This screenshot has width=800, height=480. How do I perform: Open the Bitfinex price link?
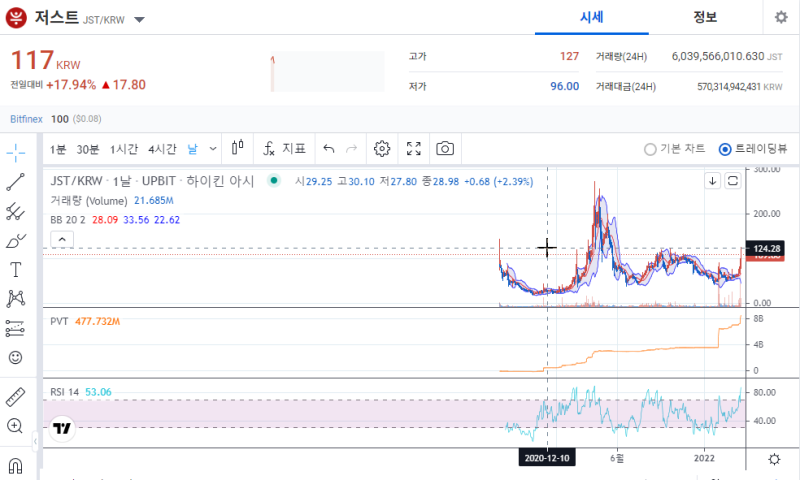pos(27,119)
